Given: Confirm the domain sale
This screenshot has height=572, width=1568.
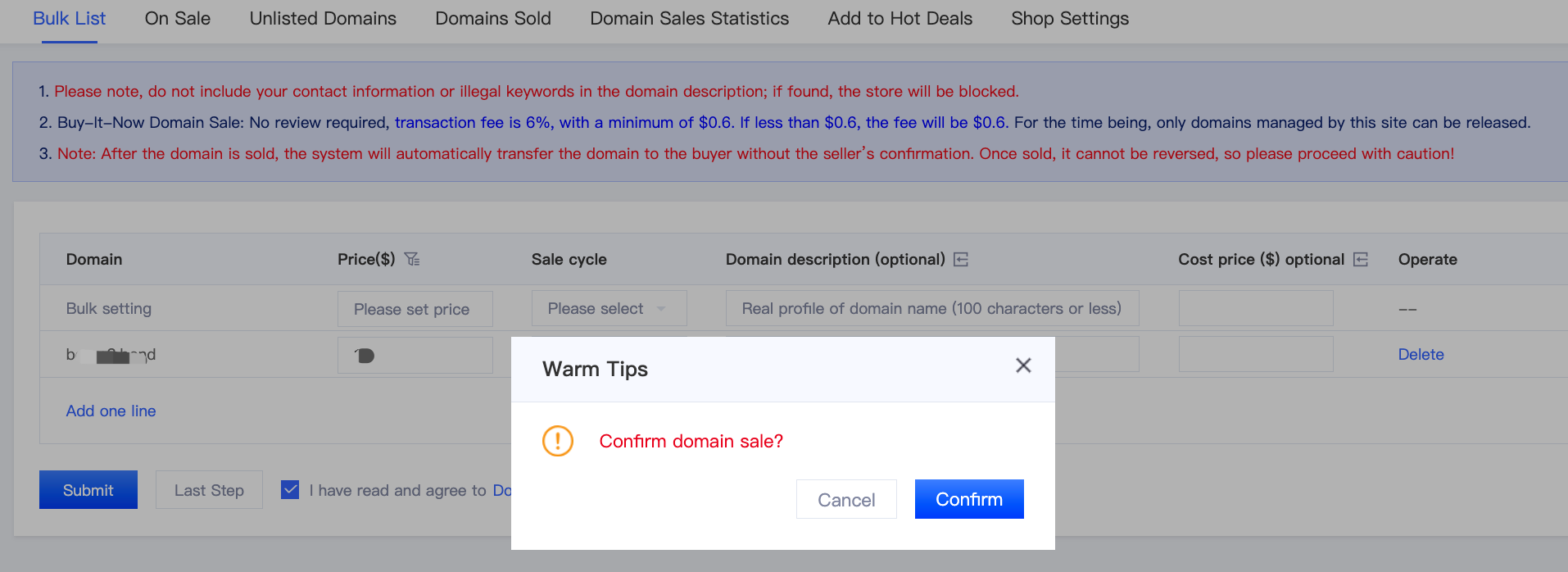Looking at the screenshot, I should 969,499.
